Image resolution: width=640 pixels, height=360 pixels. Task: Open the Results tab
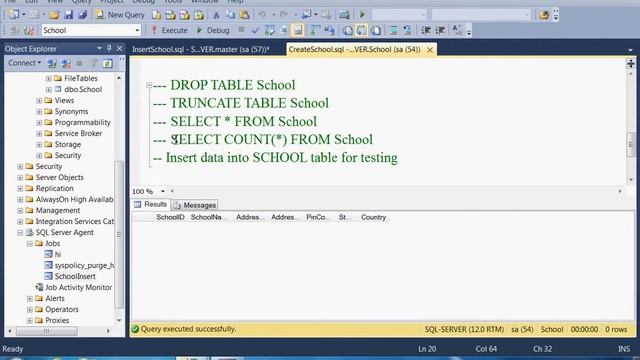(x=151, y=204)
